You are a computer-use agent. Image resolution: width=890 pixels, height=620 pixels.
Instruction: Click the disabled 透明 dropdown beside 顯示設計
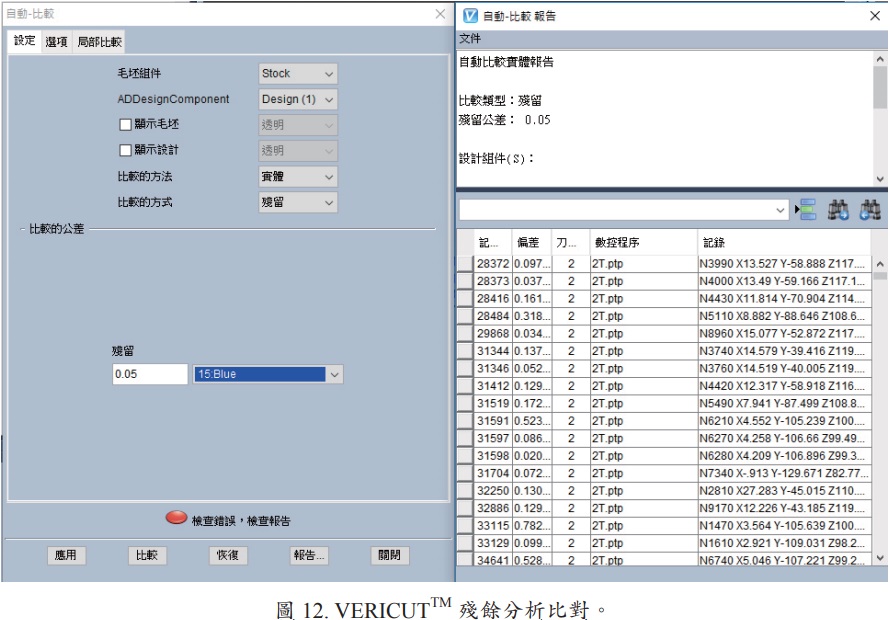coord(298,150)
